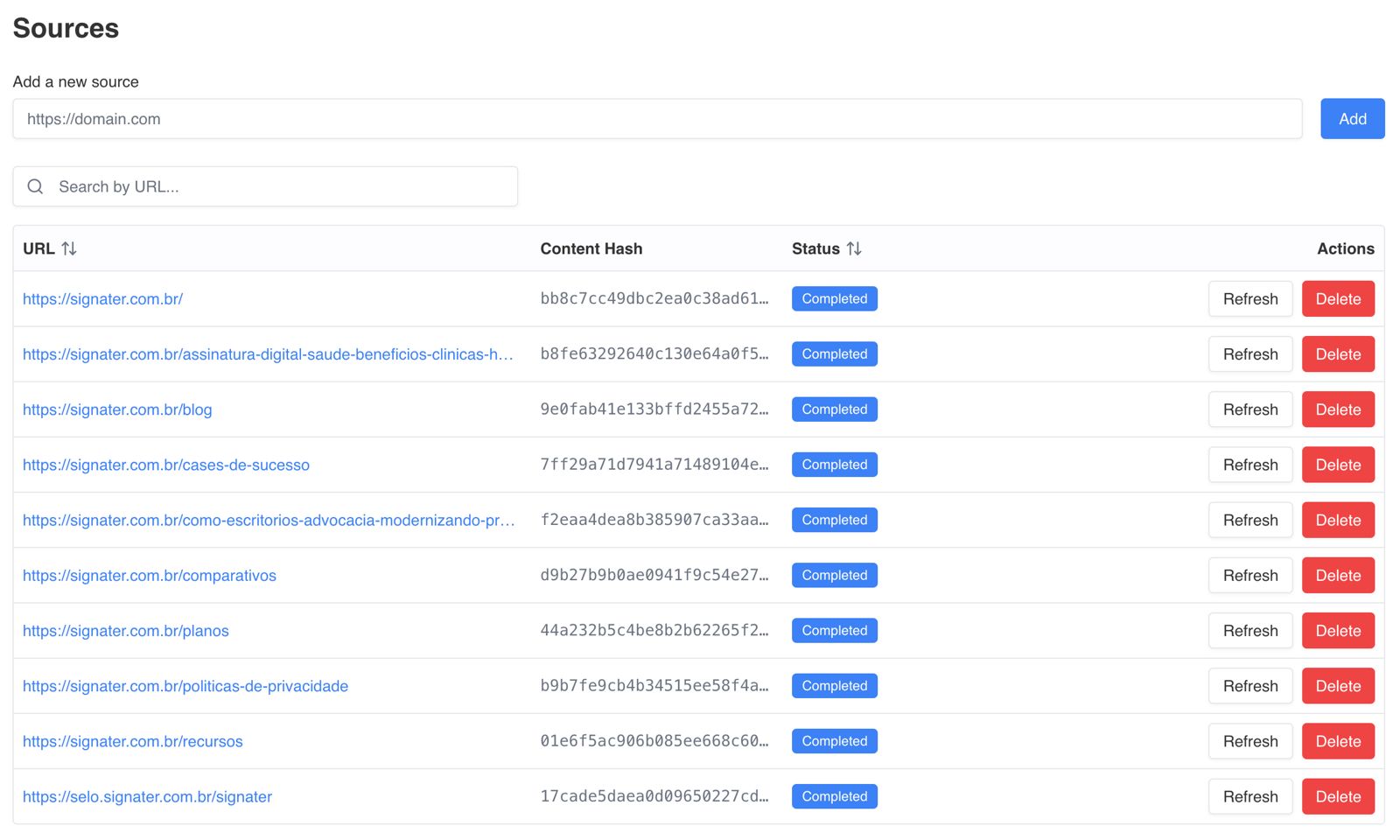Open the signater.com.br homepage link

click(102, 299)
